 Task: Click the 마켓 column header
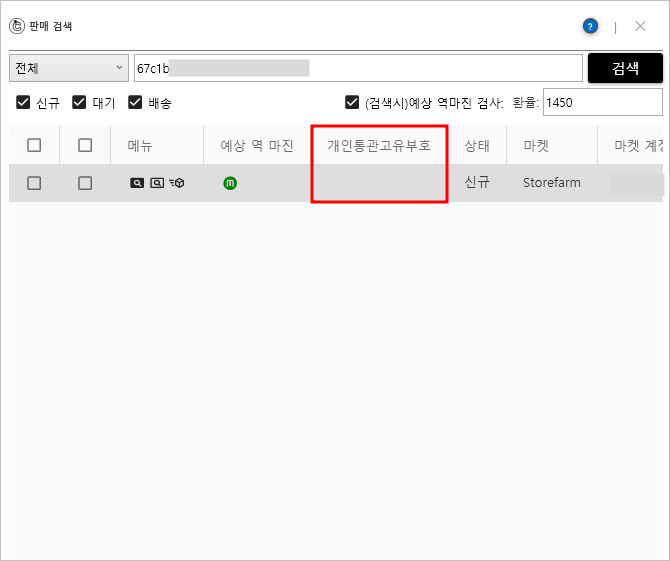pos(552,145)
